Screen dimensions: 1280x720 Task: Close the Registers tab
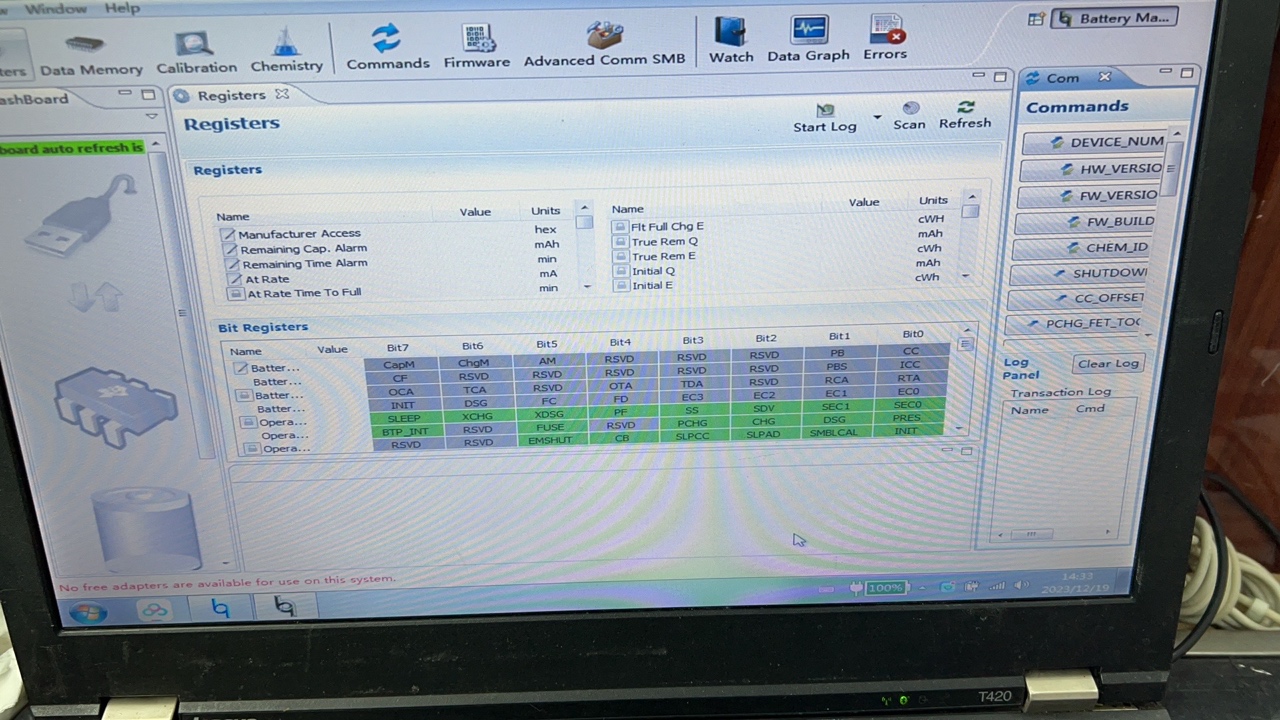pyautogui.click(x=282, y=94)
